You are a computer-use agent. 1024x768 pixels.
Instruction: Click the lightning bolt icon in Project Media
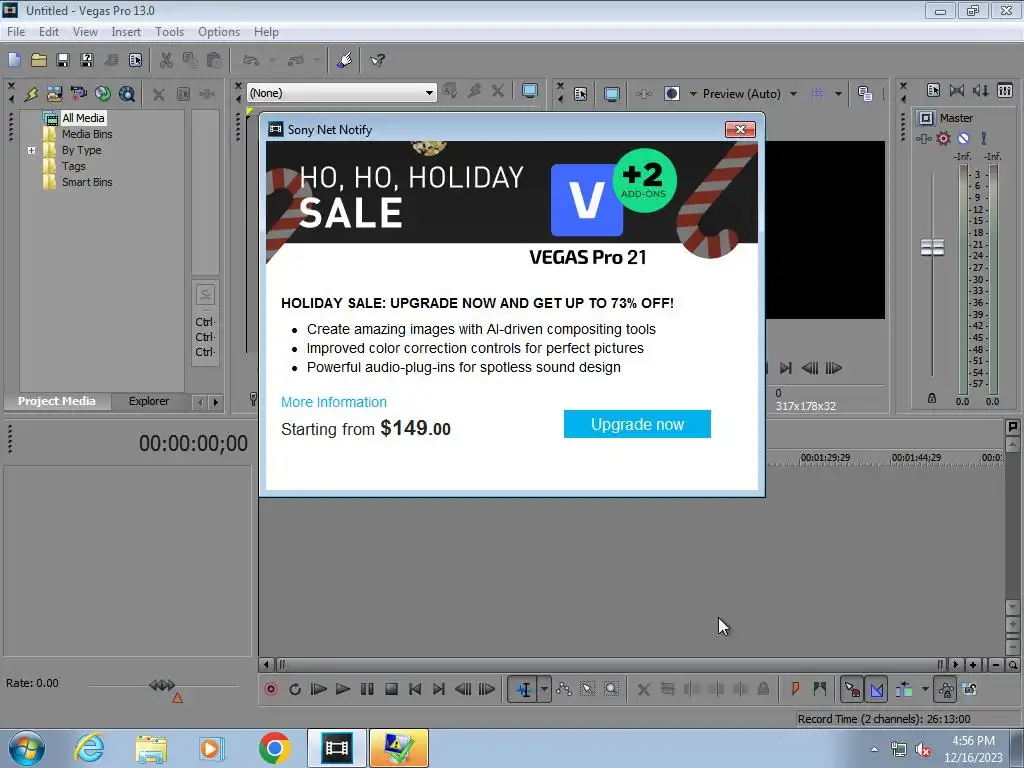31,94
